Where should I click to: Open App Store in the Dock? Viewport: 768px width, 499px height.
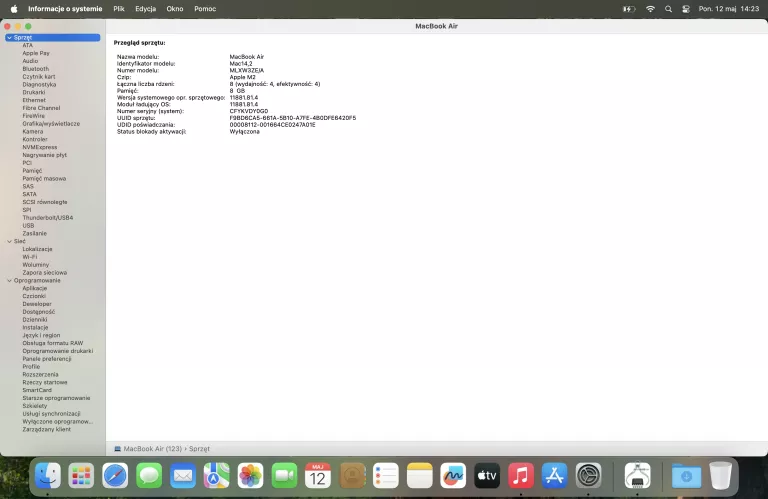(554, 475)
